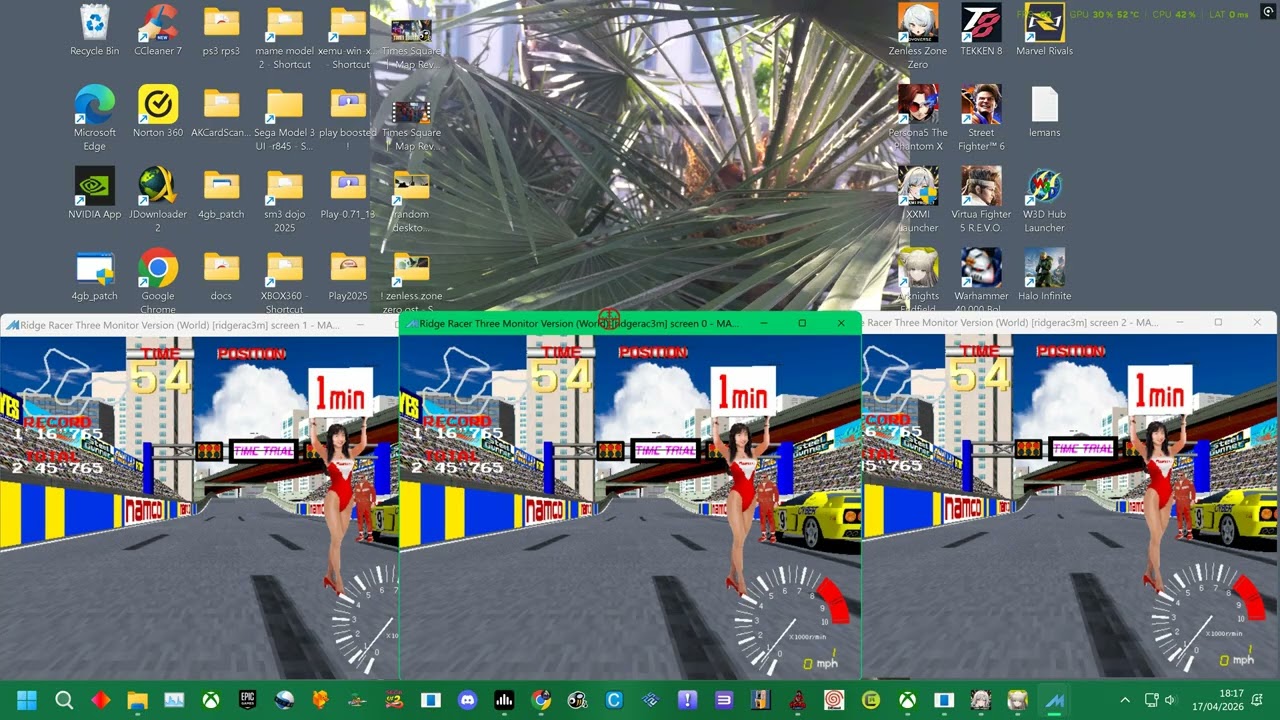Launch Zenless Zone Zero game shortcut

(917, 37)
